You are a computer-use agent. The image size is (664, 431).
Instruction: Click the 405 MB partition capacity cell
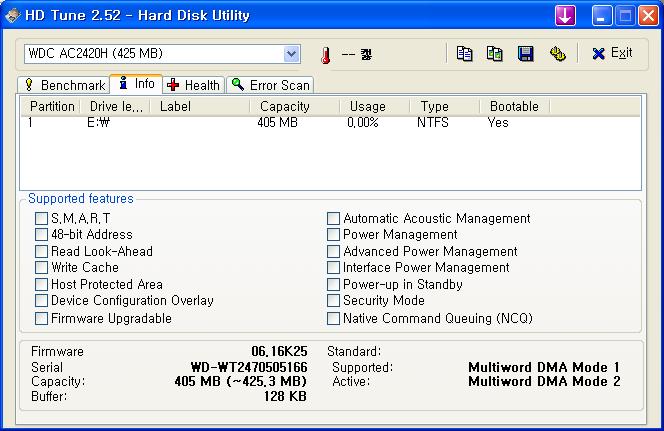[277, 123]
